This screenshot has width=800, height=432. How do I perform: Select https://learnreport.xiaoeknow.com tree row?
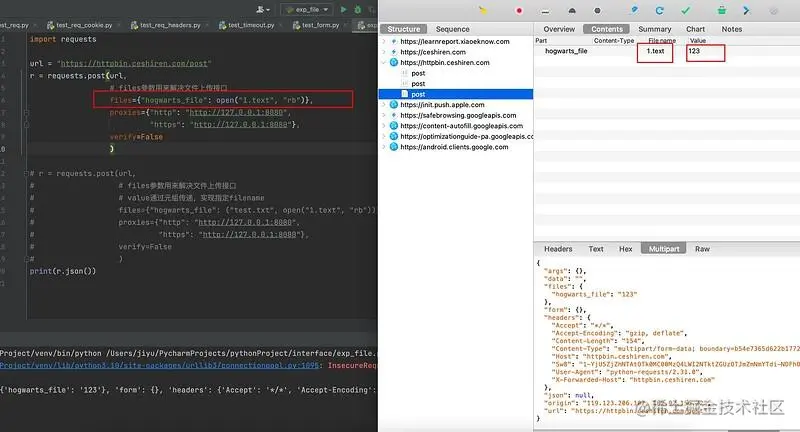454,41
